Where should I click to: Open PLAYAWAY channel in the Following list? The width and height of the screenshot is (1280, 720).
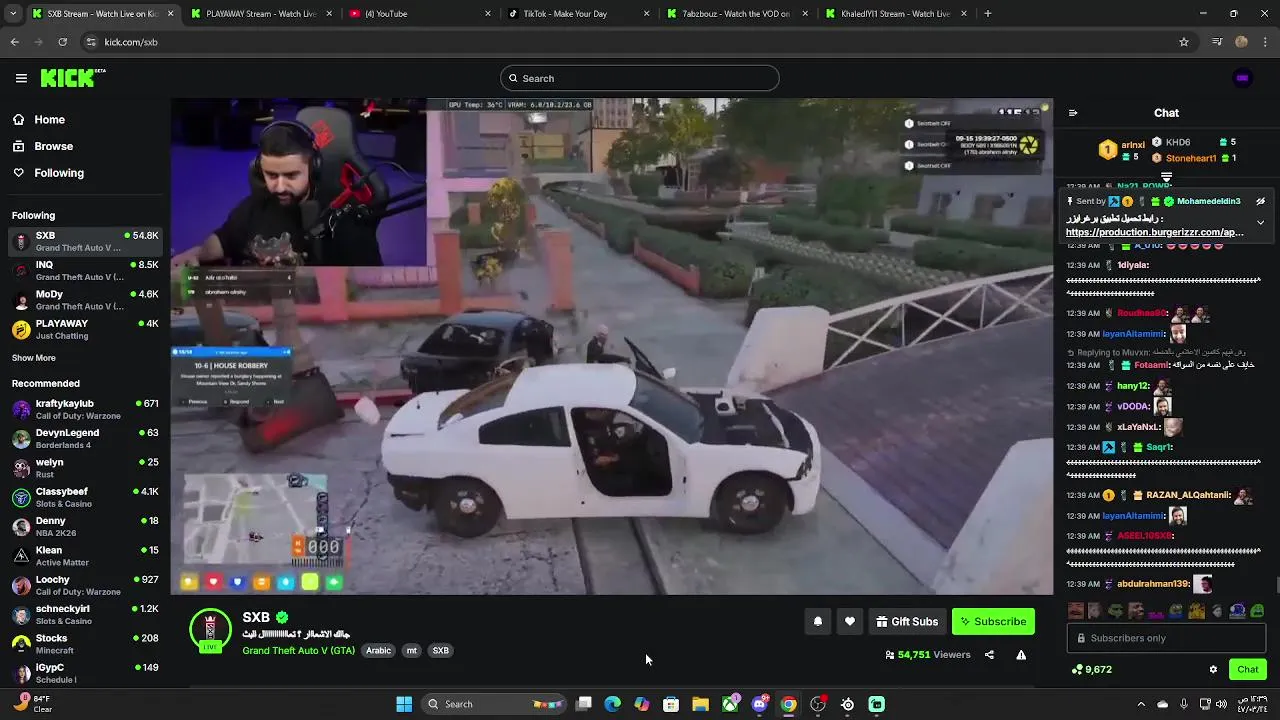point(85,329)
